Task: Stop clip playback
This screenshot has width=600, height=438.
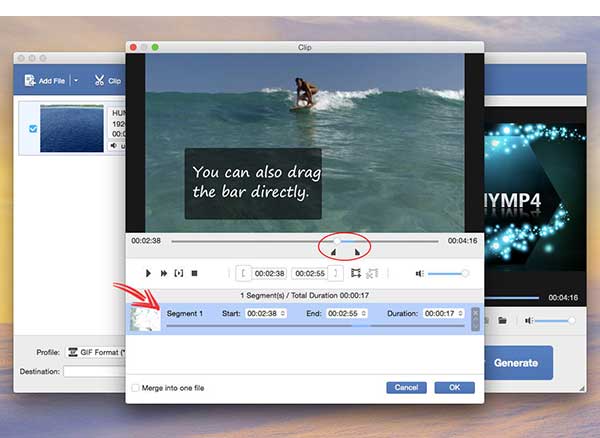Action: tap(194, 273)
